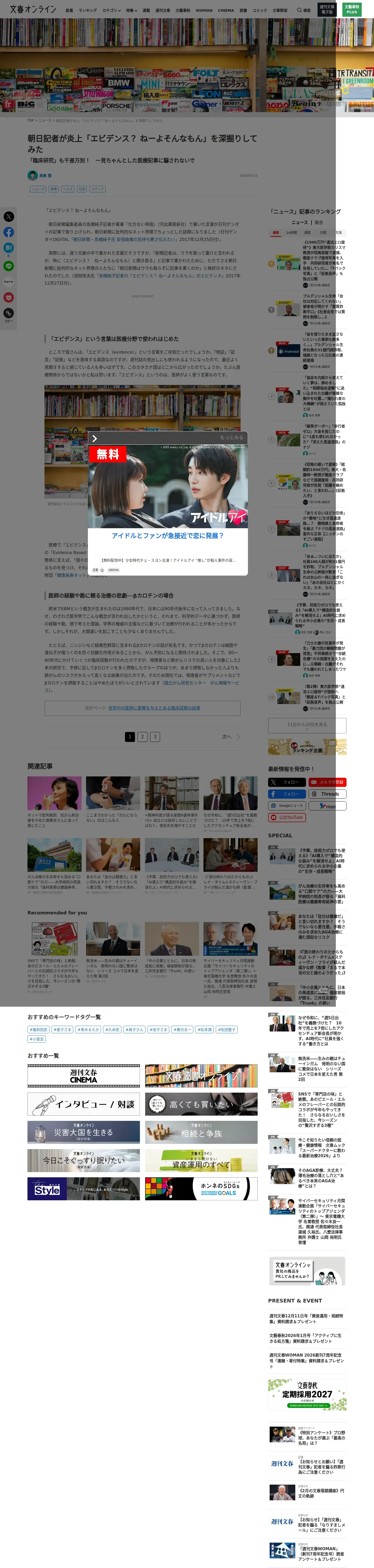Open インタビュー／対談 banner
The width and height of the screenshot is (374, 1568).
point(83,1104)
